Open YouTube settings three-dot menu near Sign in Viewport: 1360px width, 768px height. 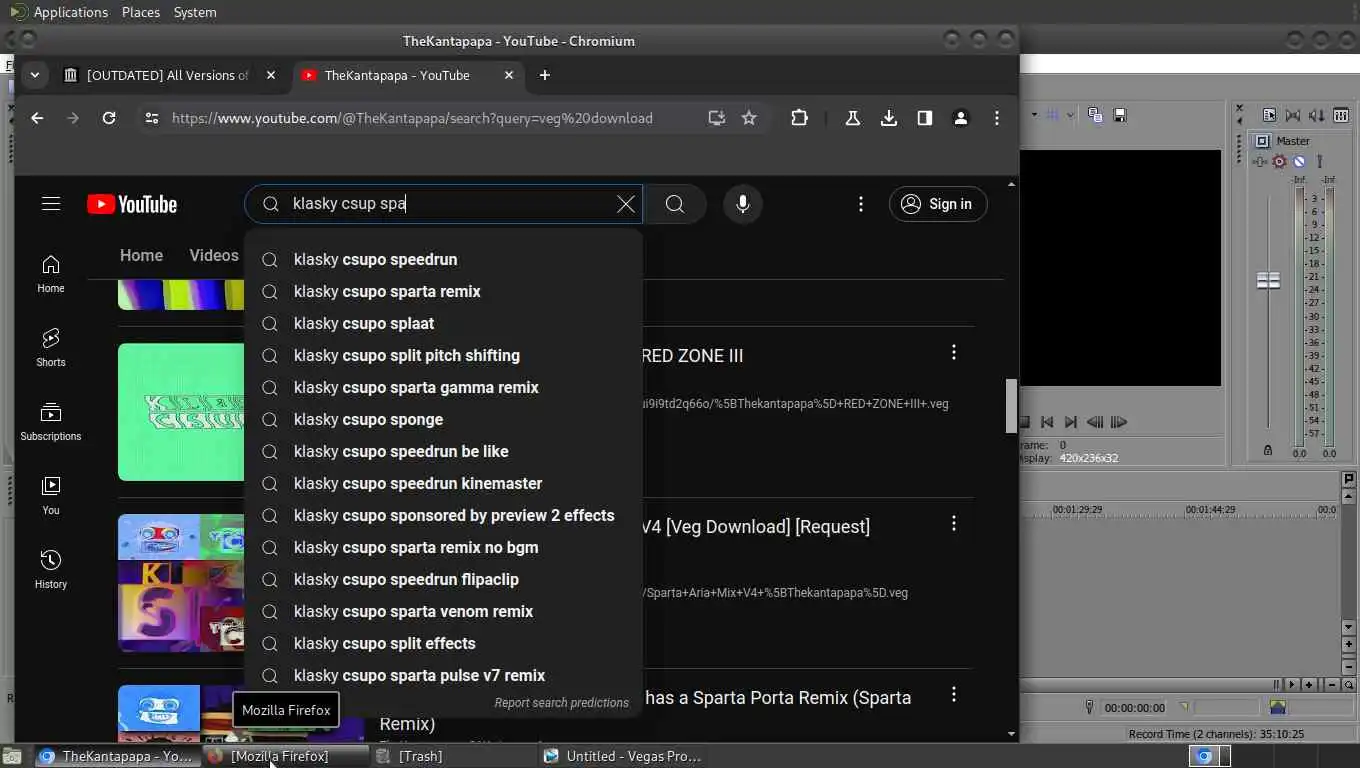861,204
